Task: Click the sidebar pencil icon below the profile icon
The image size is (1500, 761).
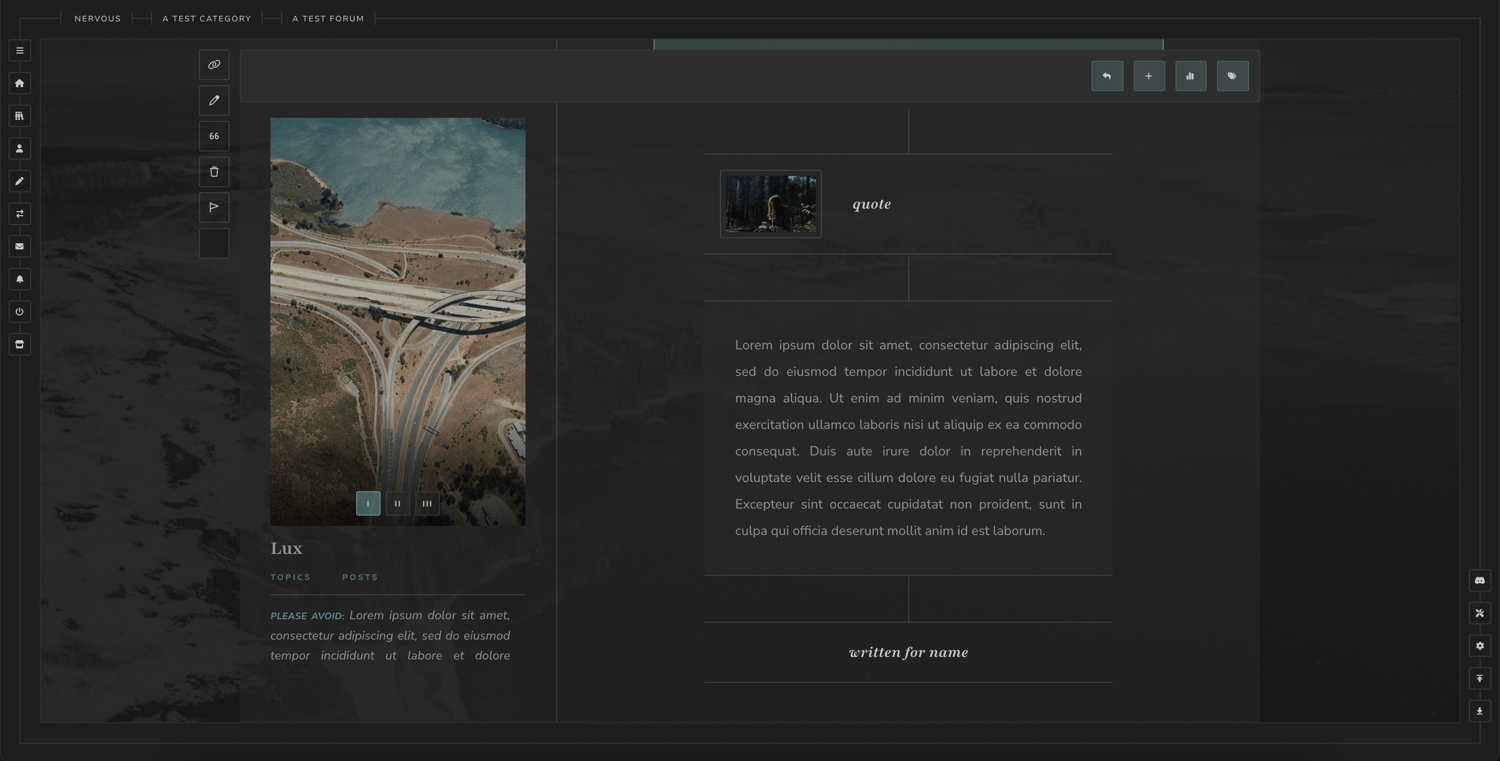Action: pos(19,181)
